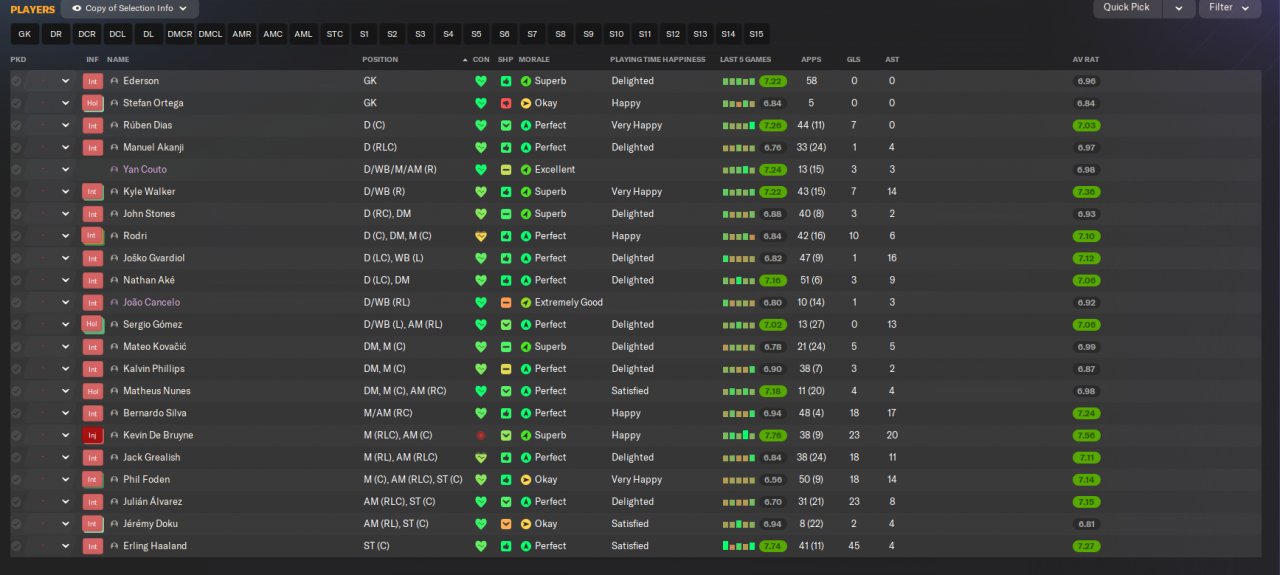Click Kevin De Bruyne's 7.56 average rating
Screen dimensions: 1280x575
pyautogui.click(x=1086, y=435)
